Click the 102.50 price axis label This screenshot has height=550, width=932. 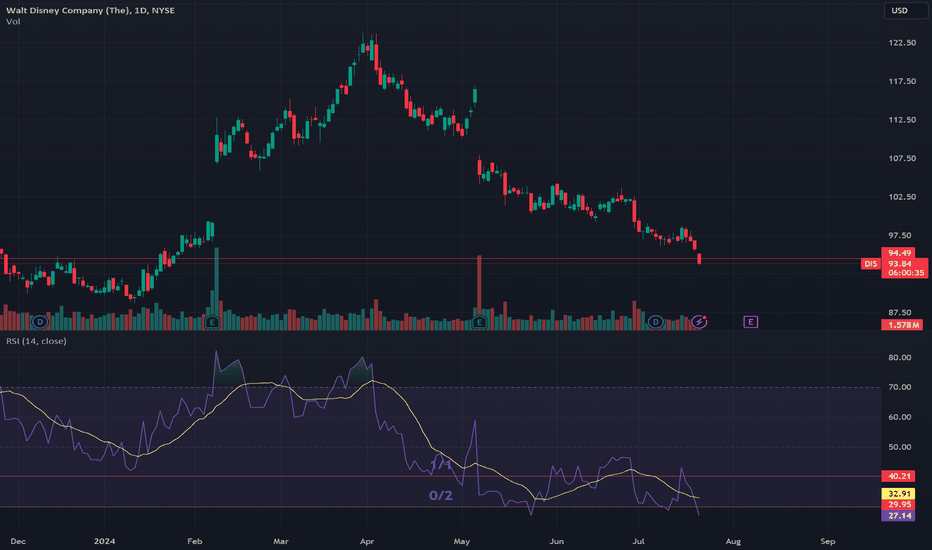click(902, 197)
